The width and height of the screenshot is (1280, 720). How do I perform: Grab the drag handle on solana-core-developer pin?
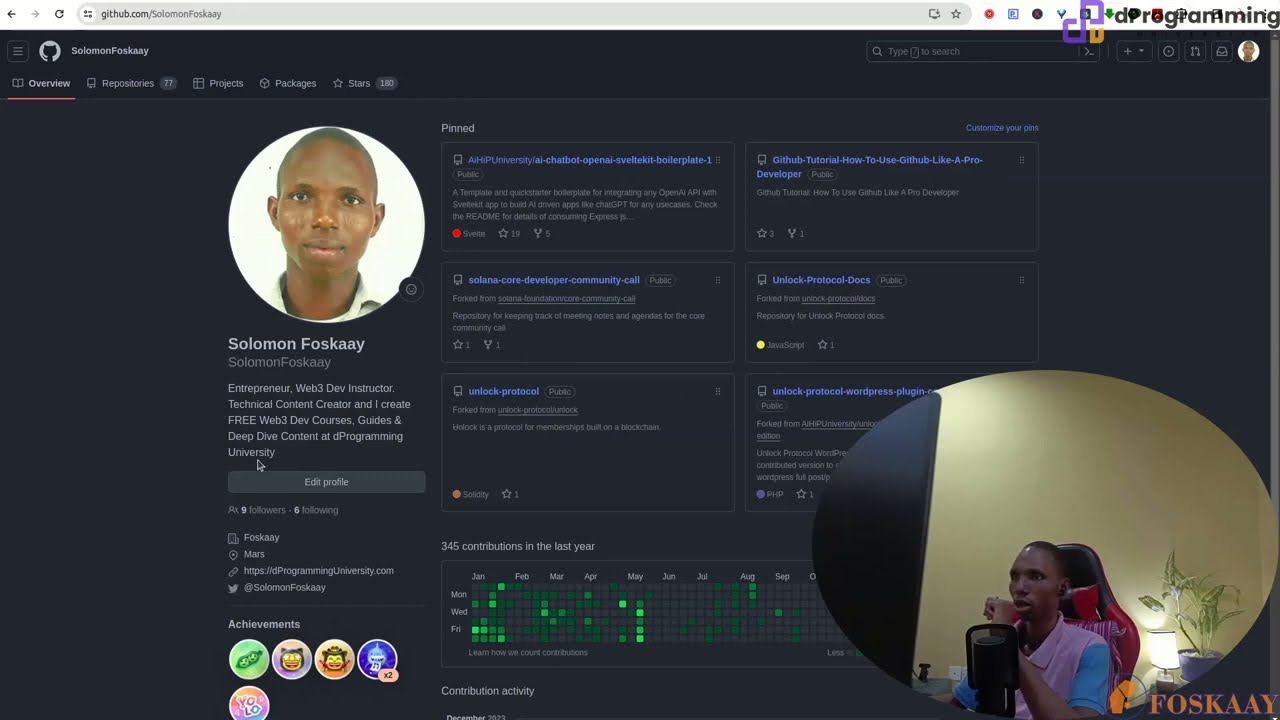[718, 280]
